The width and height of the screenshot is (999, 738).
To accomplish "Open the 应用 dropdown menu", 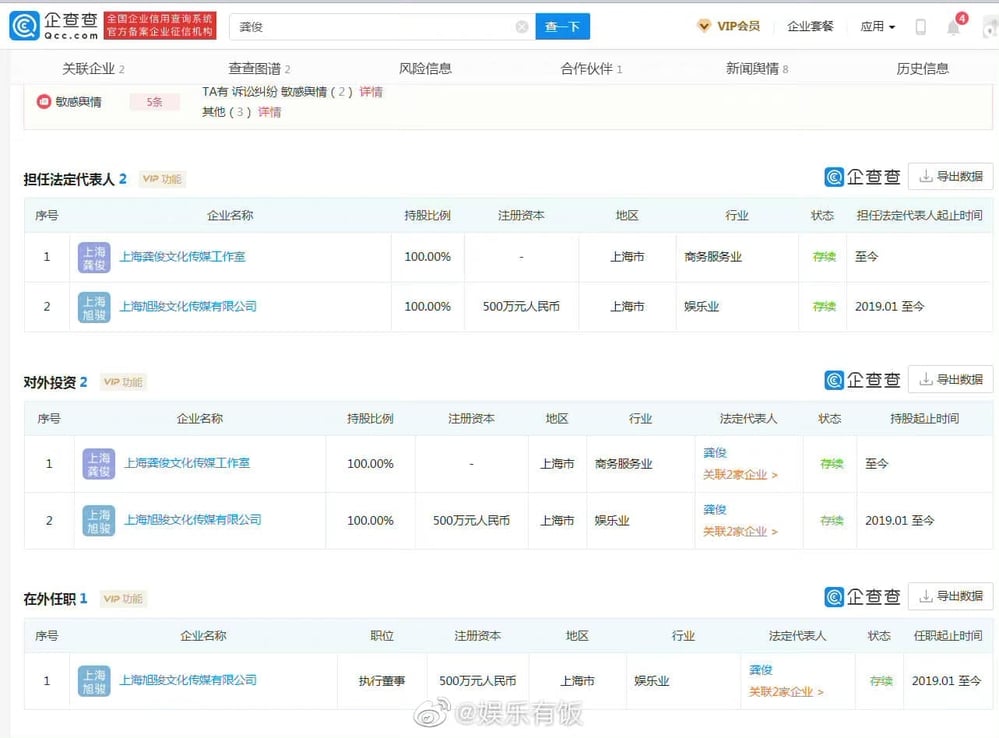I will (878, 27).
